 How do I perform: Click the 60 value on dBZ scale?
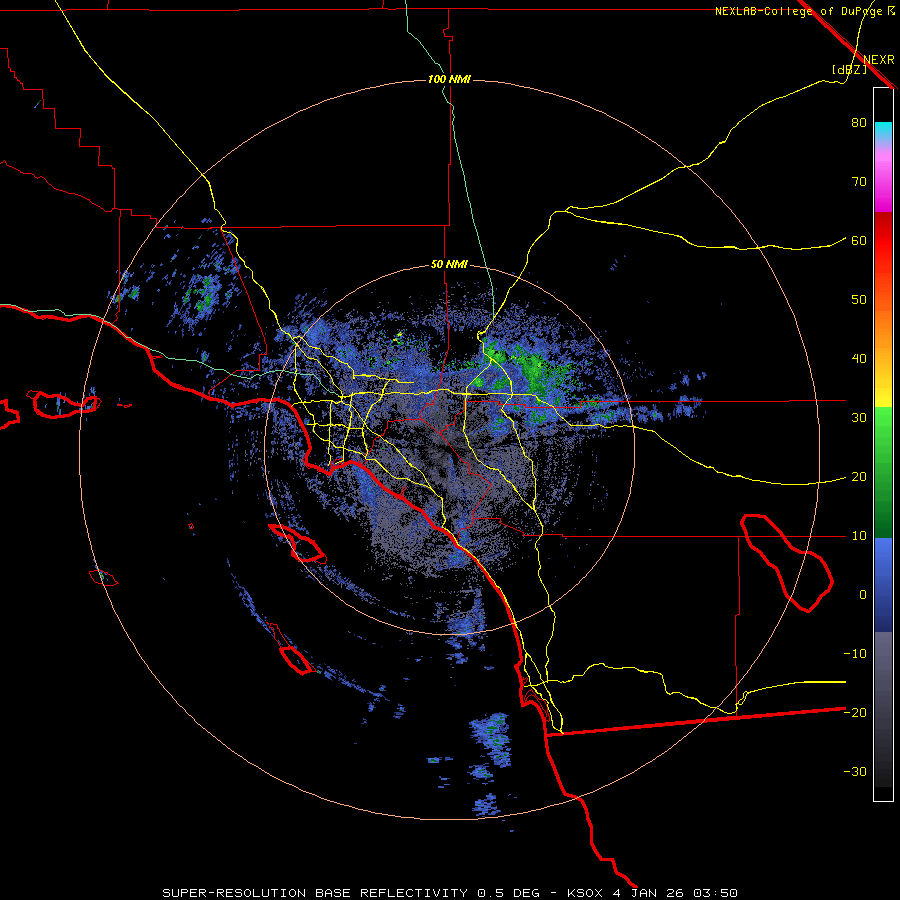click(859, 241)
